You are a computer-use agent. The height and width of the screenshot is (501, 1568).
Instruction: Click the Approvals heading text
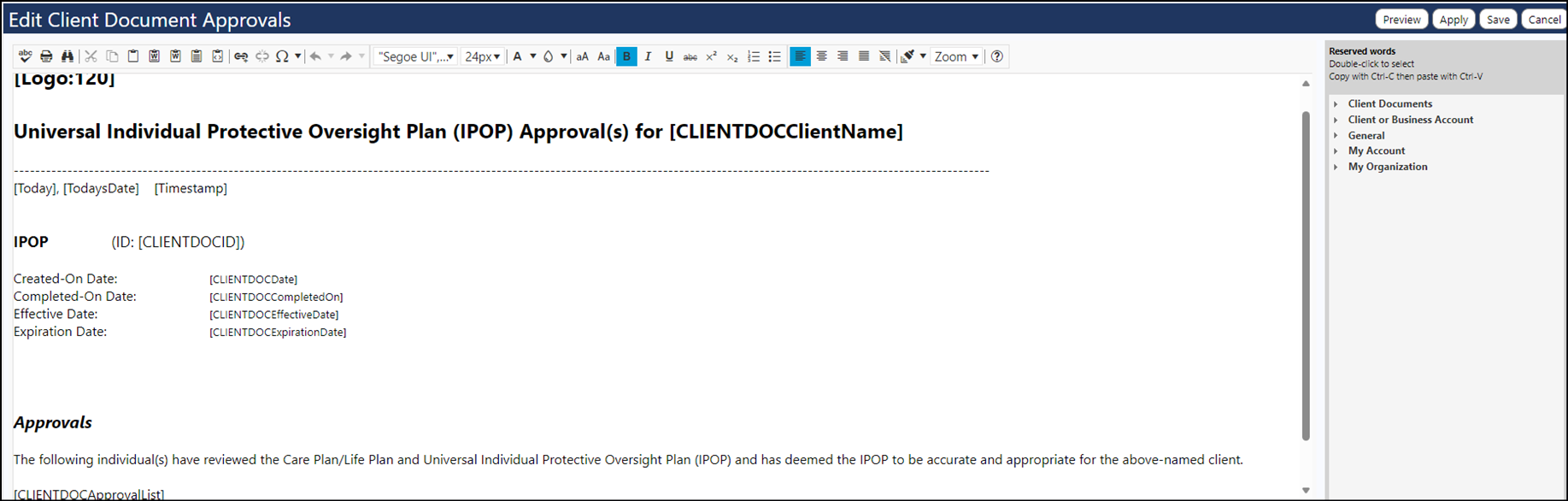tap(53, 422)
